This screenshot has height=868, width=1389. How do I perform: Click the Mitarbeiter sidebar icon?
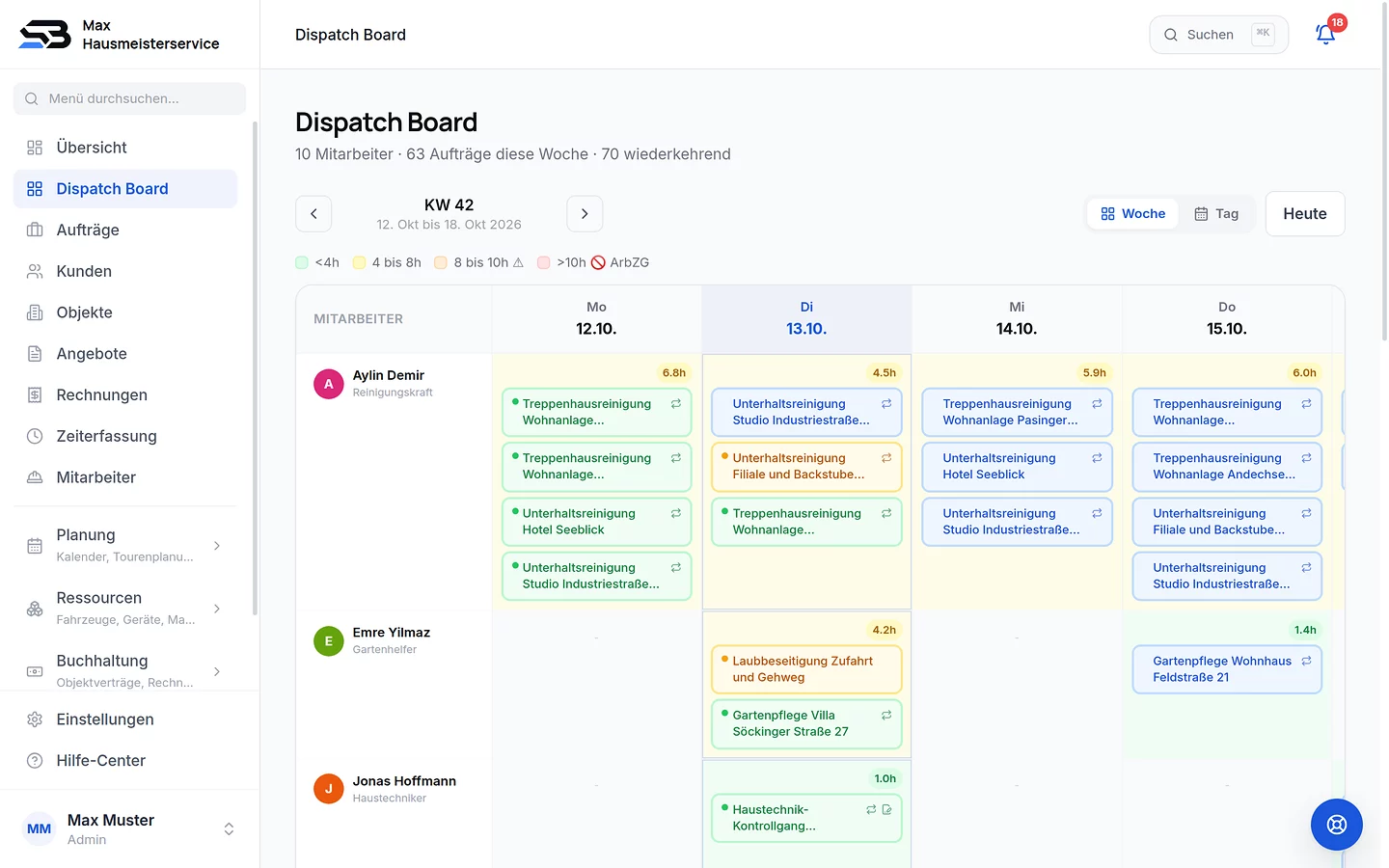[35, 477]
